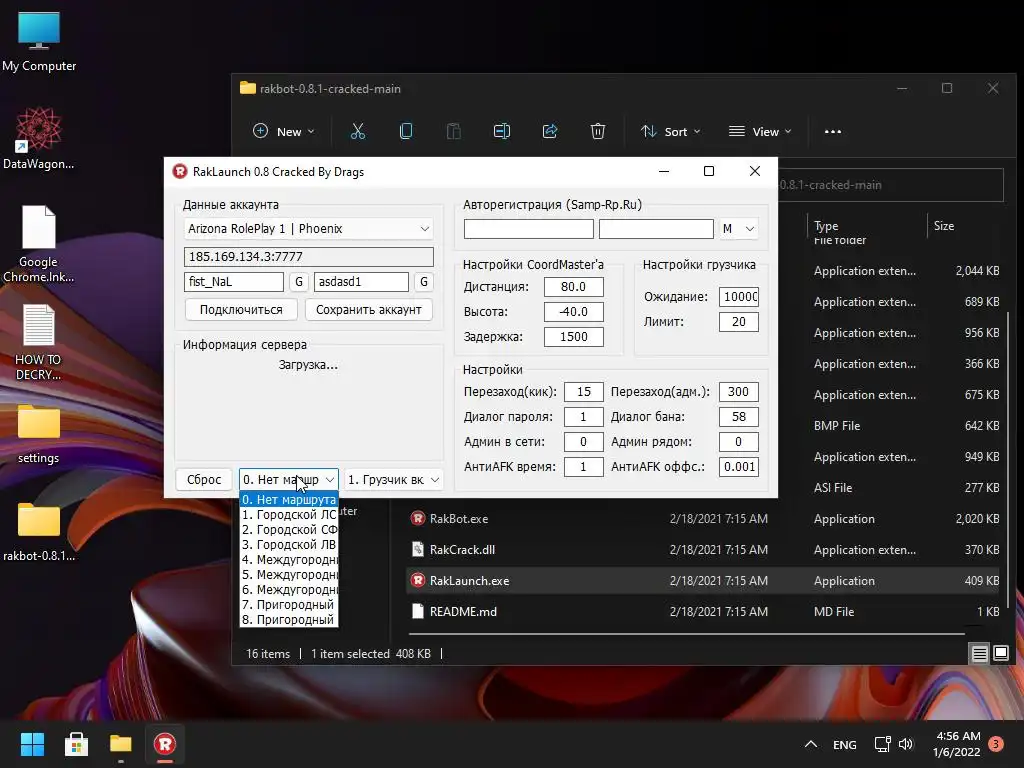Open the See more ellipsis in Explorer
Image resolution: width=1024 pixels, height=768 pixels.
point(833,131)
